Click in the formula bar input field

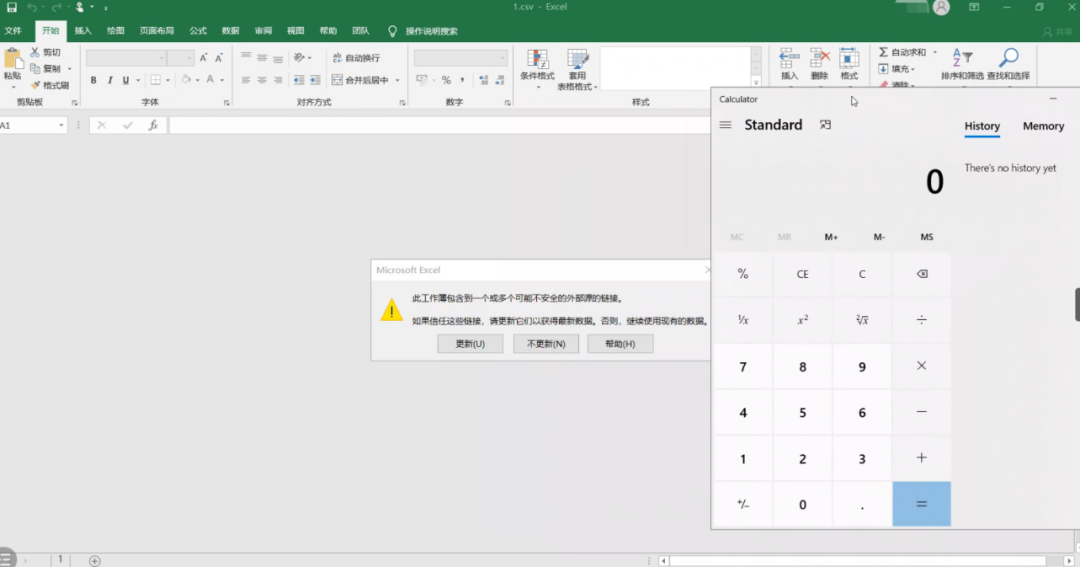(441, 125)
